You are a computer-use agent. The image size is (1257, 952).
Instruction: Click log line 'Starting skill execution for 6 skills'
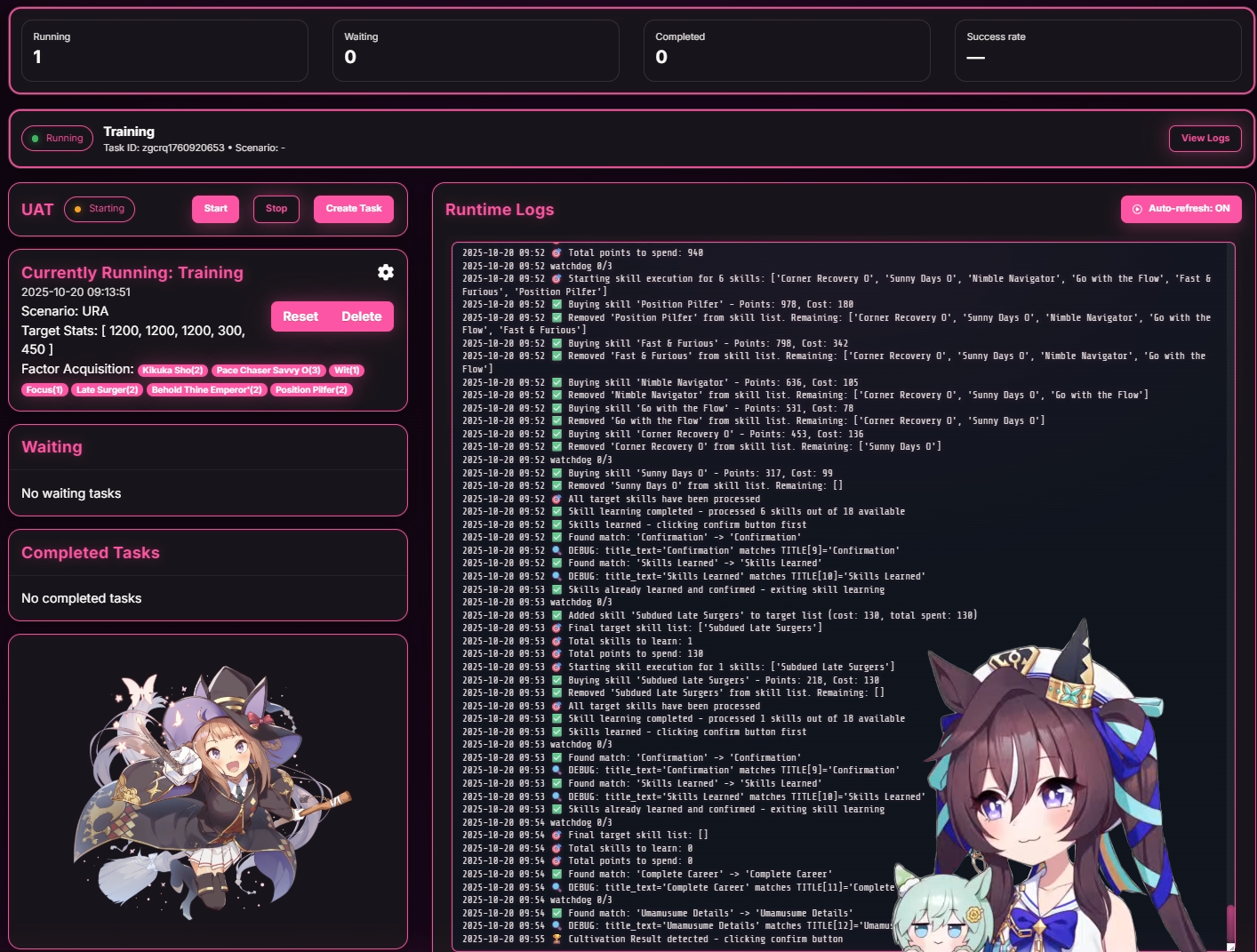837,285
